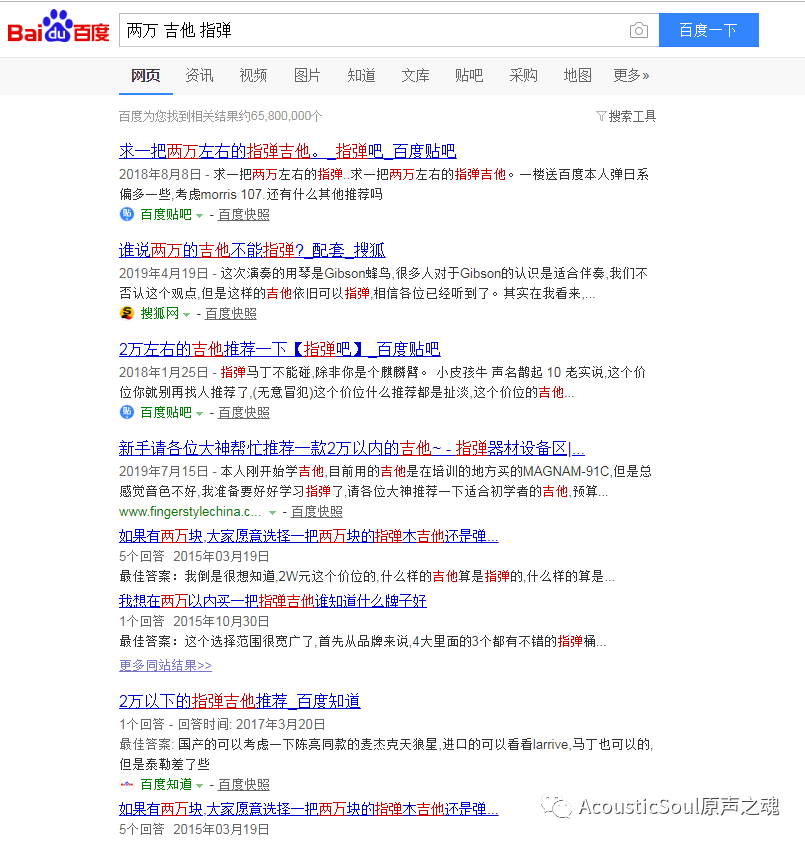Open result 2万以下的指弹吉他推荐_百度知道
The image size is (805, 841).
pos(240,701)
